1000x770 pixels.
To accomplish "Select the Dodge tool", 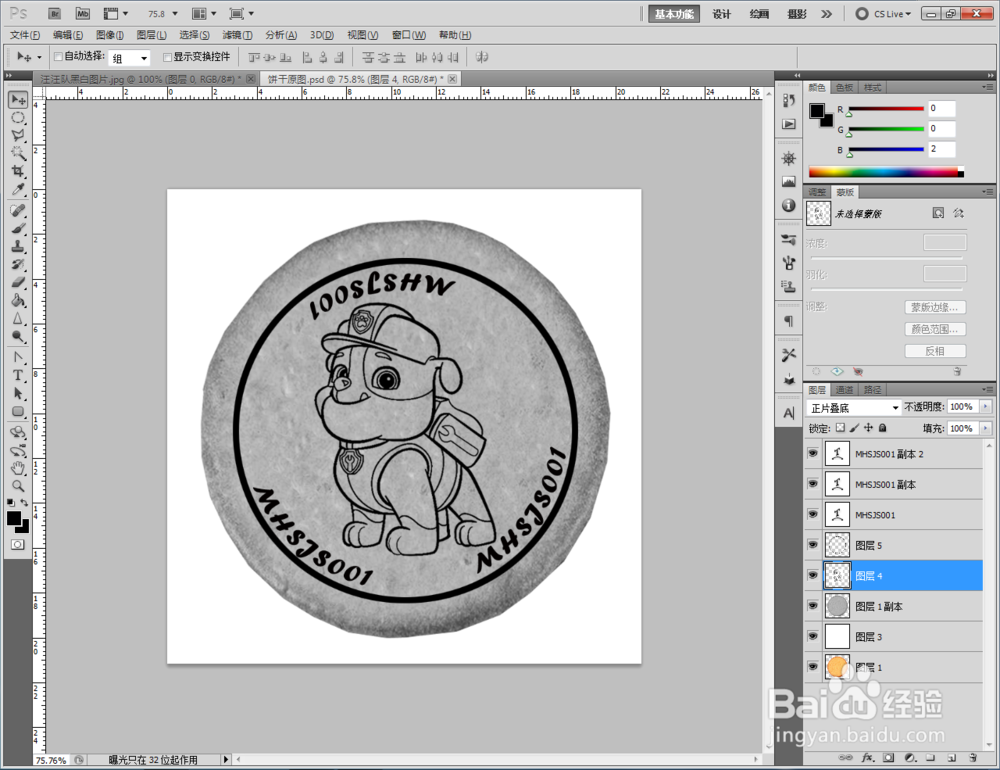I will click(x=18, y=336).
